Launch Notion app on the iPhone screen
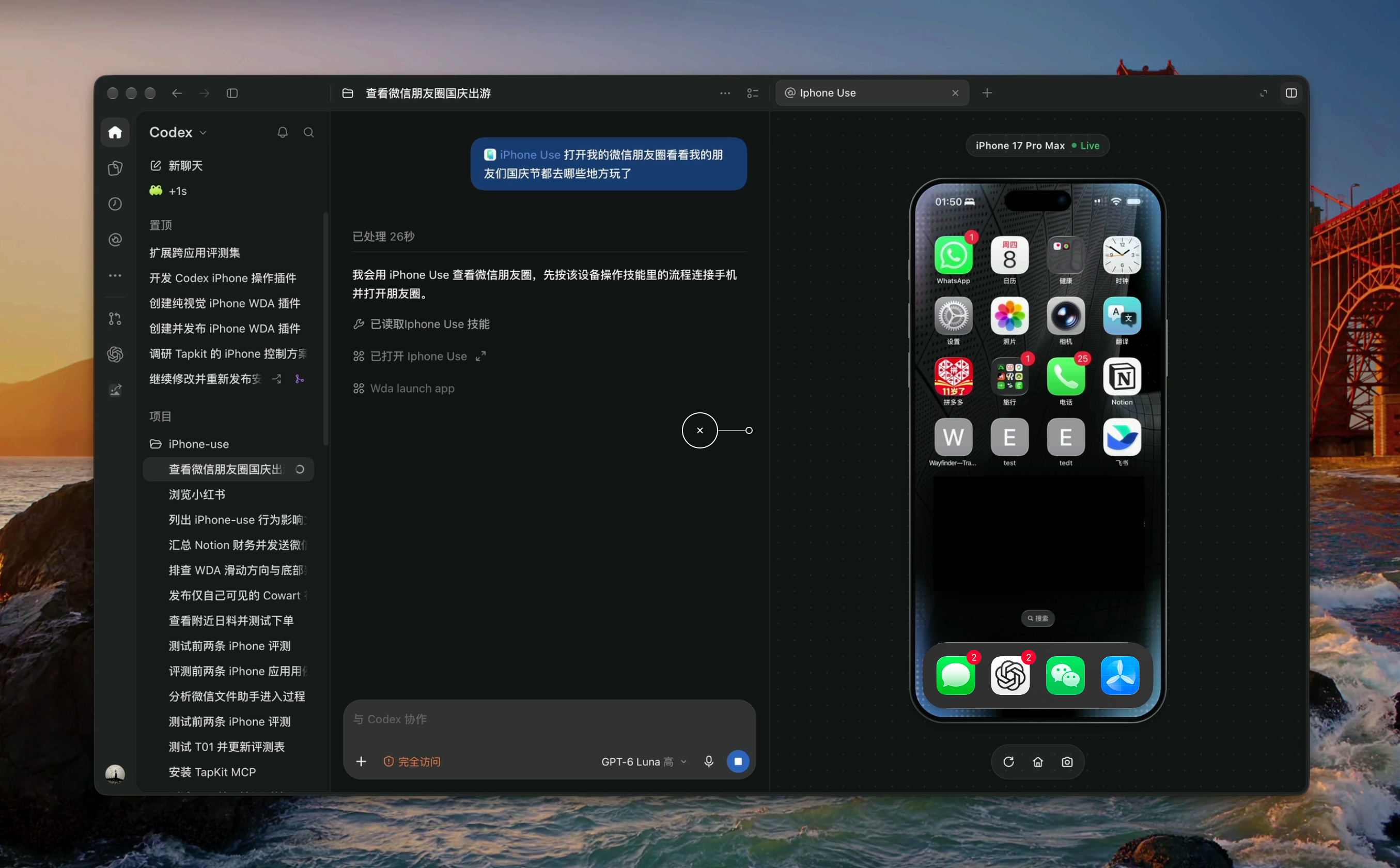 [1122, 377]
